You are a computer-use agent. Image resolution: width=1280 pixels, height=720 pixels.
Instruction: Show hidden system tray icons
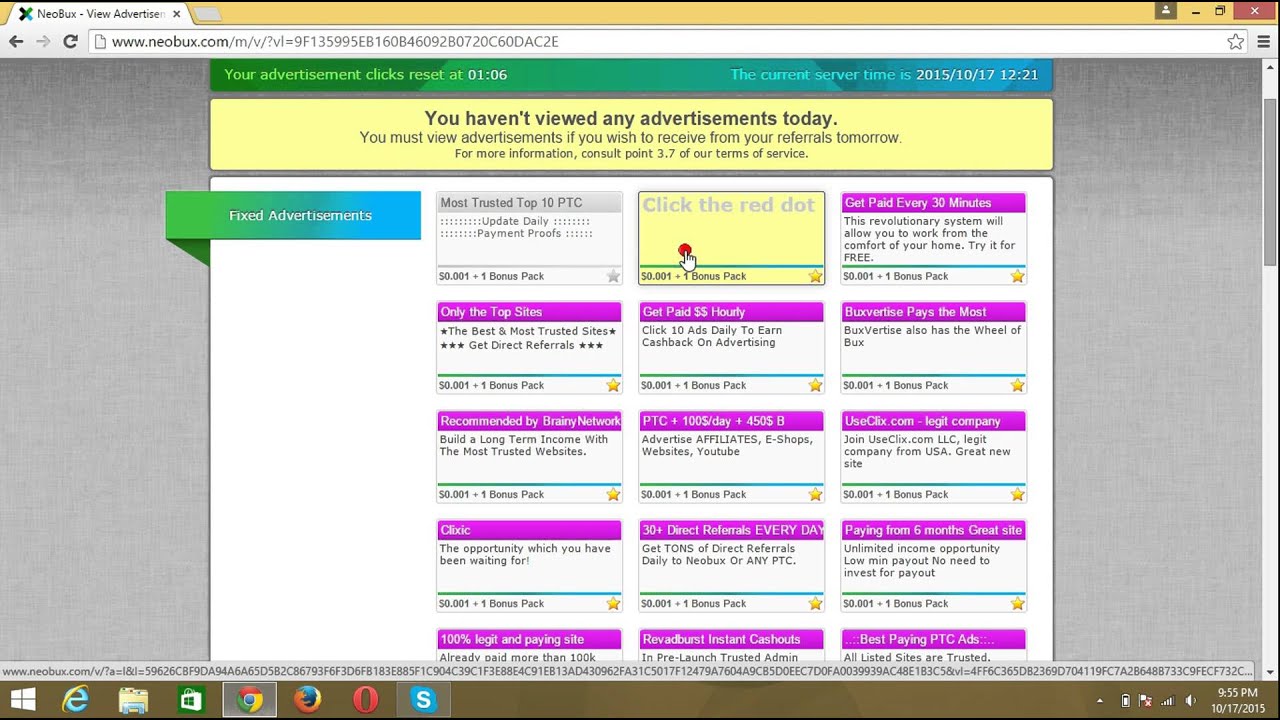pyautogui.click(x=1100, y=701)
